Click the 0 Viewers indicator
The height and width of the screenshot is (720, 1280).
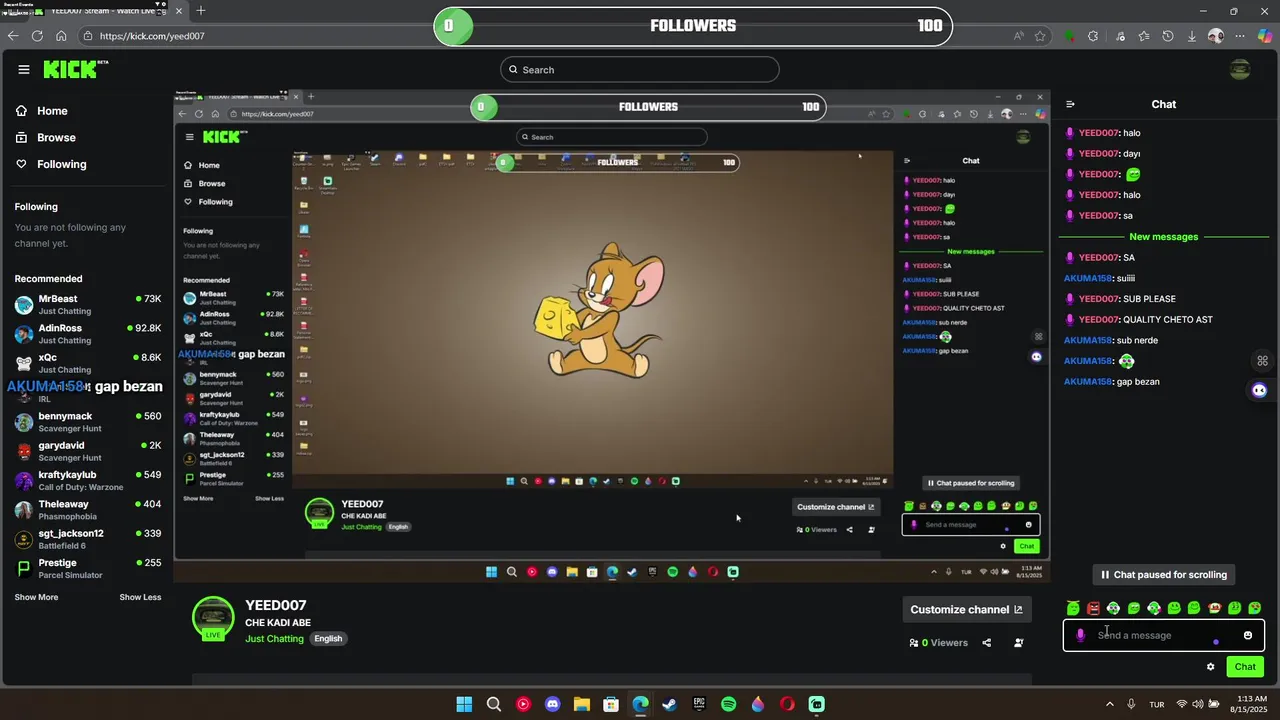tap(938, 643)
